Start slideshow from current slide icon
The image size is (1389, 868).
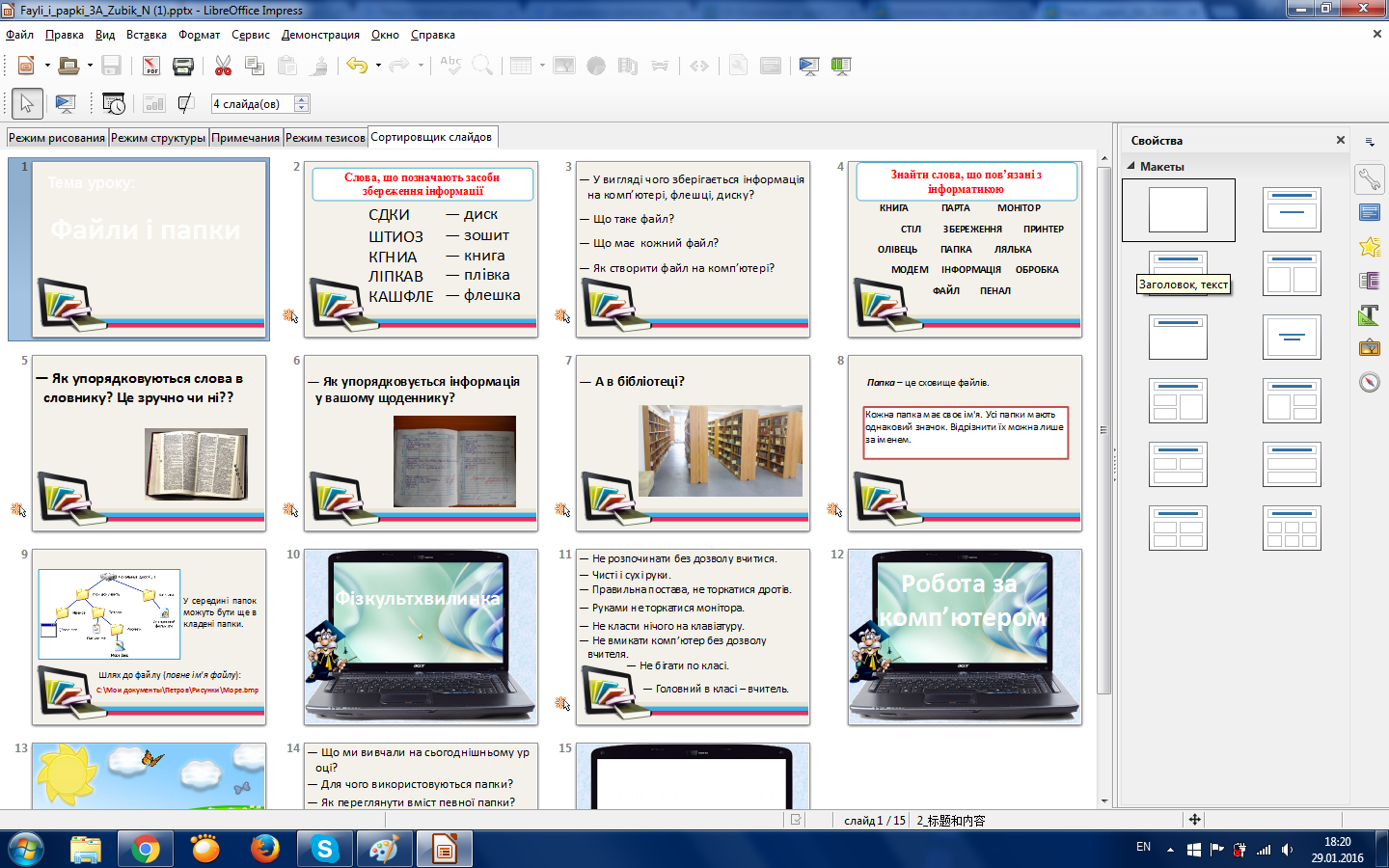click(841, 66)
